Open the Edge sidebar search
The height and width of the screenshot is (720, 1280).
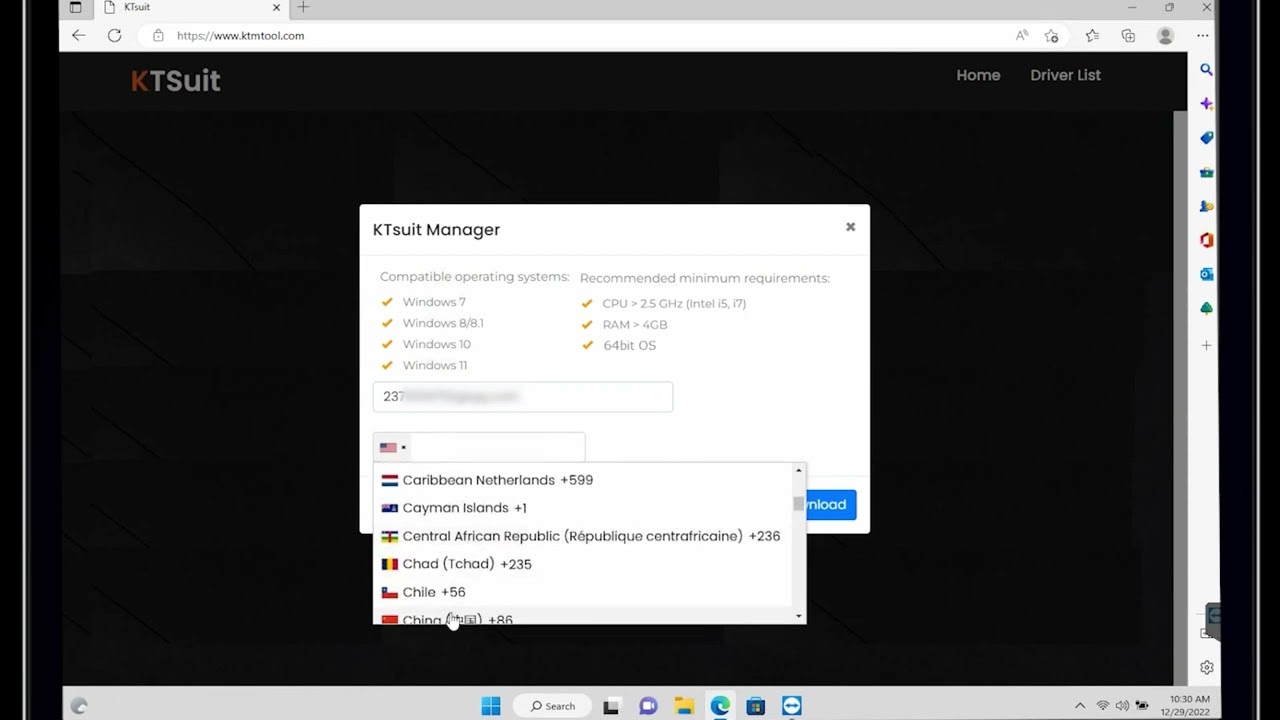1206,70
